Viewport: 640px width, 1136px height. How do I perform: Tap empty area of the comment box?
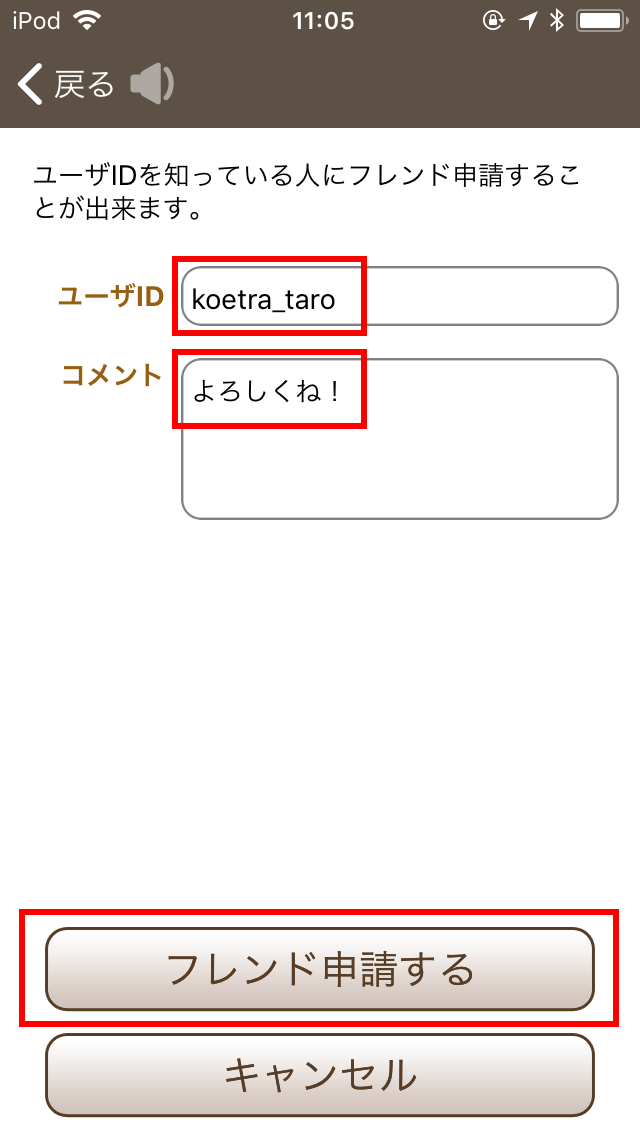pos(399,471)
